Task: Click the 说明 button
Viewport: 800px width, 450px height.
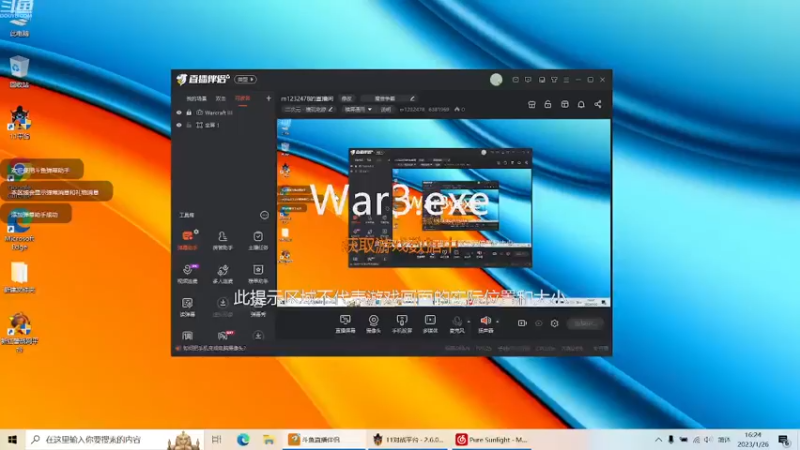Action: 386,109
